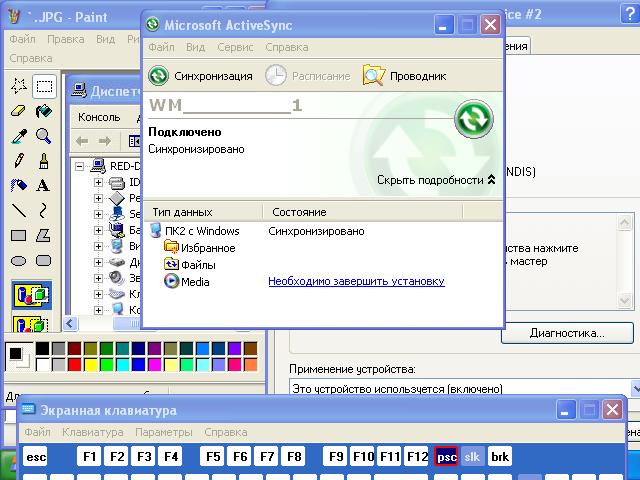Pick the red color swatch in Paint palette
This screenshot has height=480, width=640.
pos(74,364)
